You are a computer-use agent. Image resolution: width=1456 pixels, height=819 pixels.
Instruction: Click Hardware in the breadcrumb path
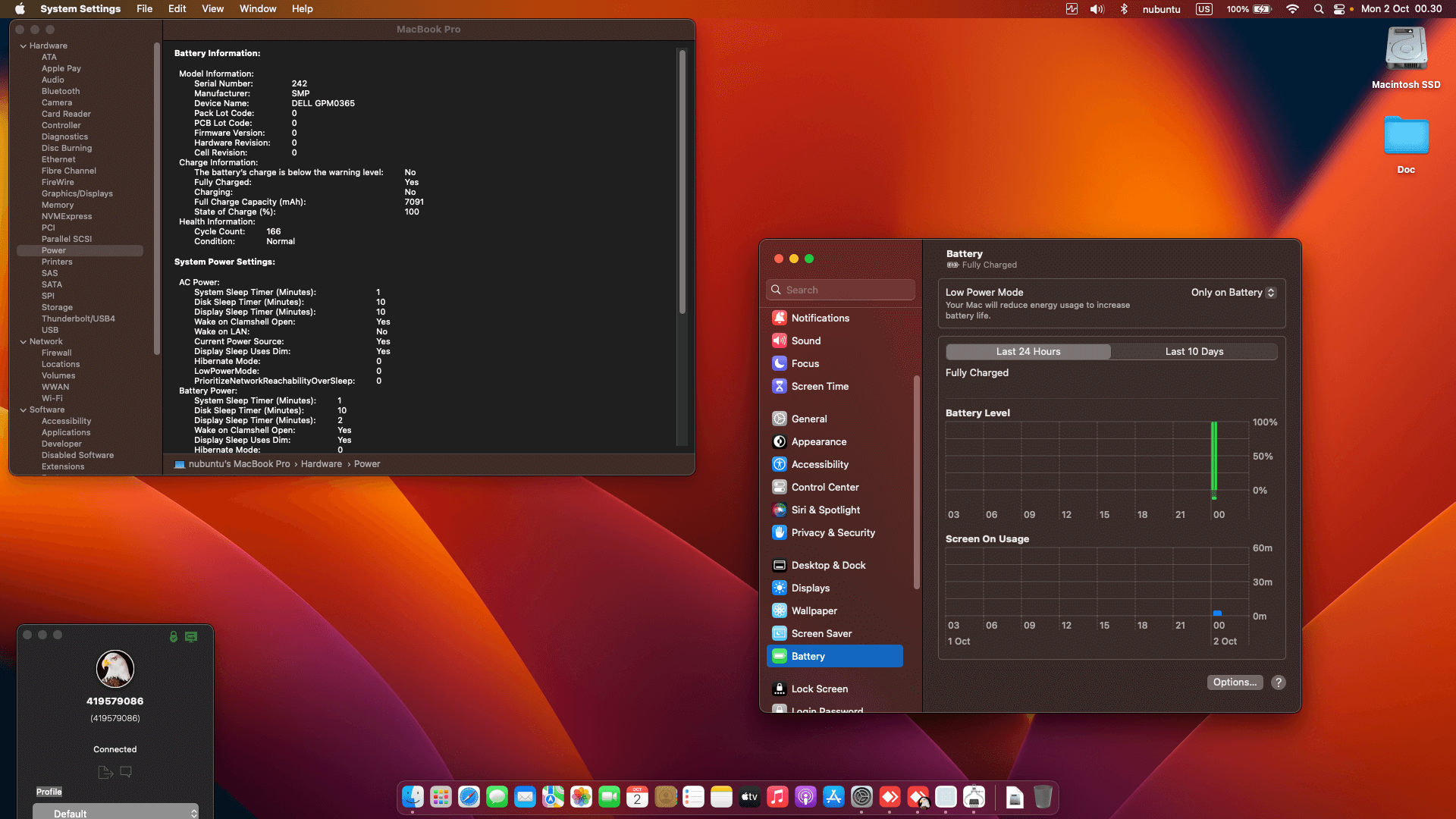point(322,463)
